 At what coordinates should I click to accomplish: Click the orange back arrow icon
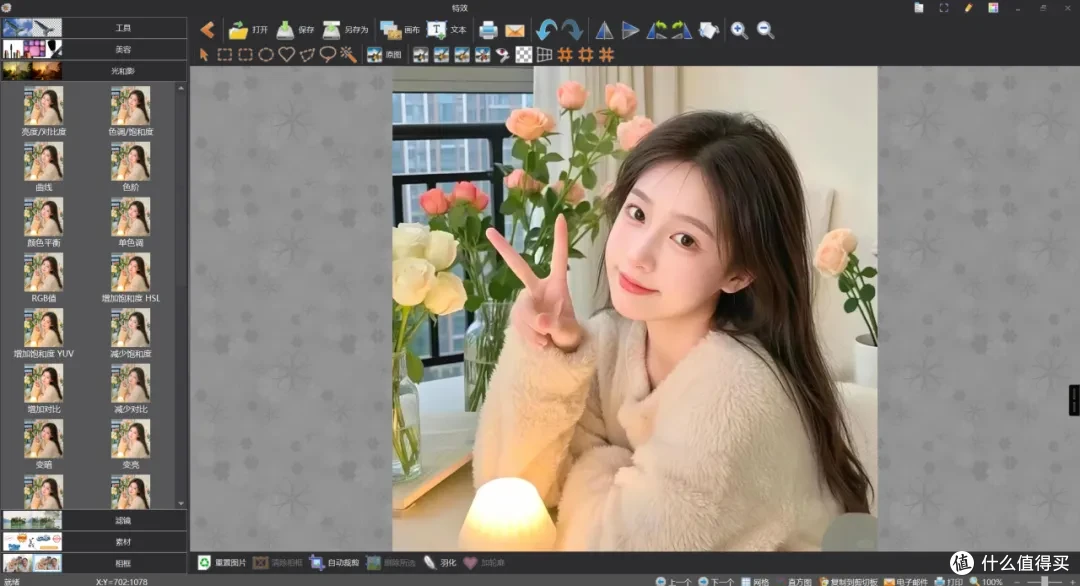click(207, 30)
